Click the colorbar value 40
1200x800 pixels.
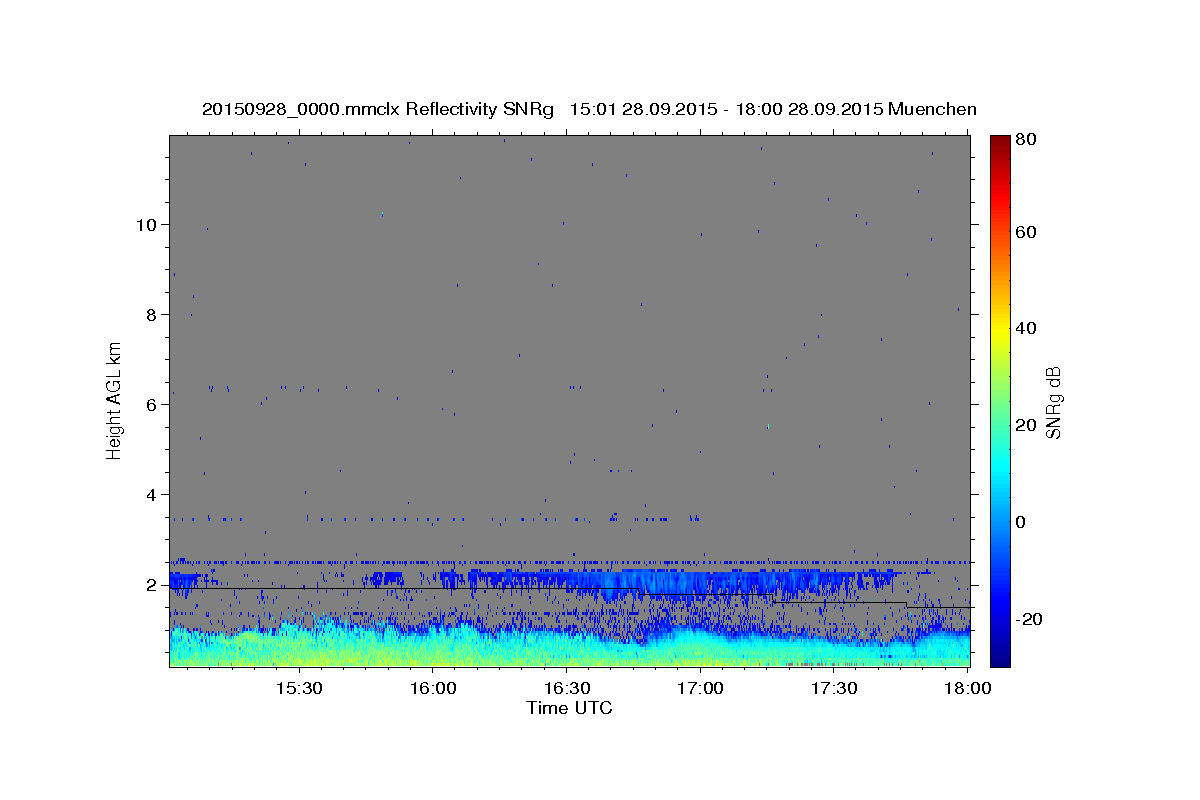tap(1027, 328)
